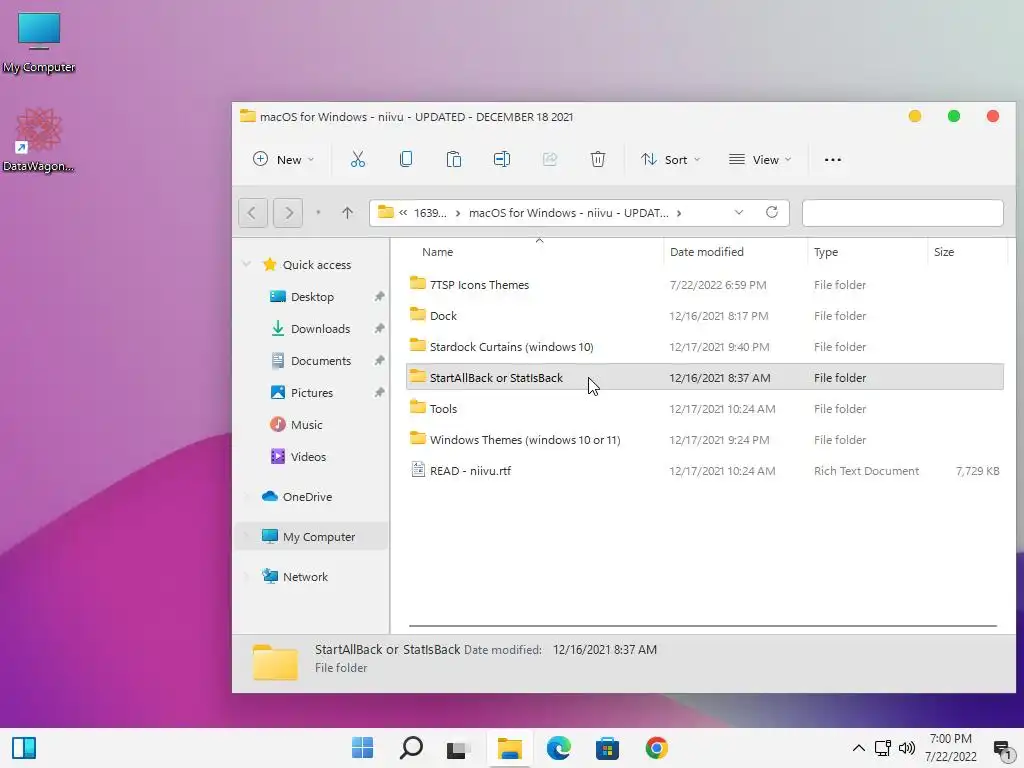
Task: Open Documents in the navigation pane
Action: click(x=321, y=360)
